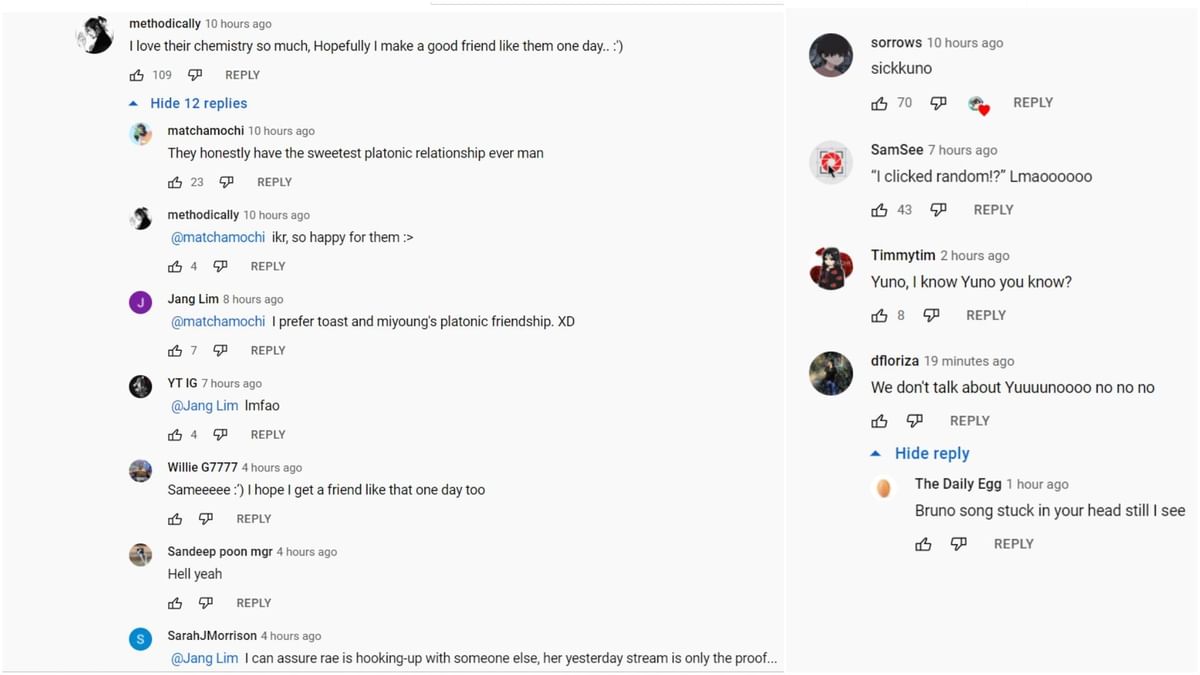Dislike dfloriza's Yuuunoooo comment

[x=914, y=421]
